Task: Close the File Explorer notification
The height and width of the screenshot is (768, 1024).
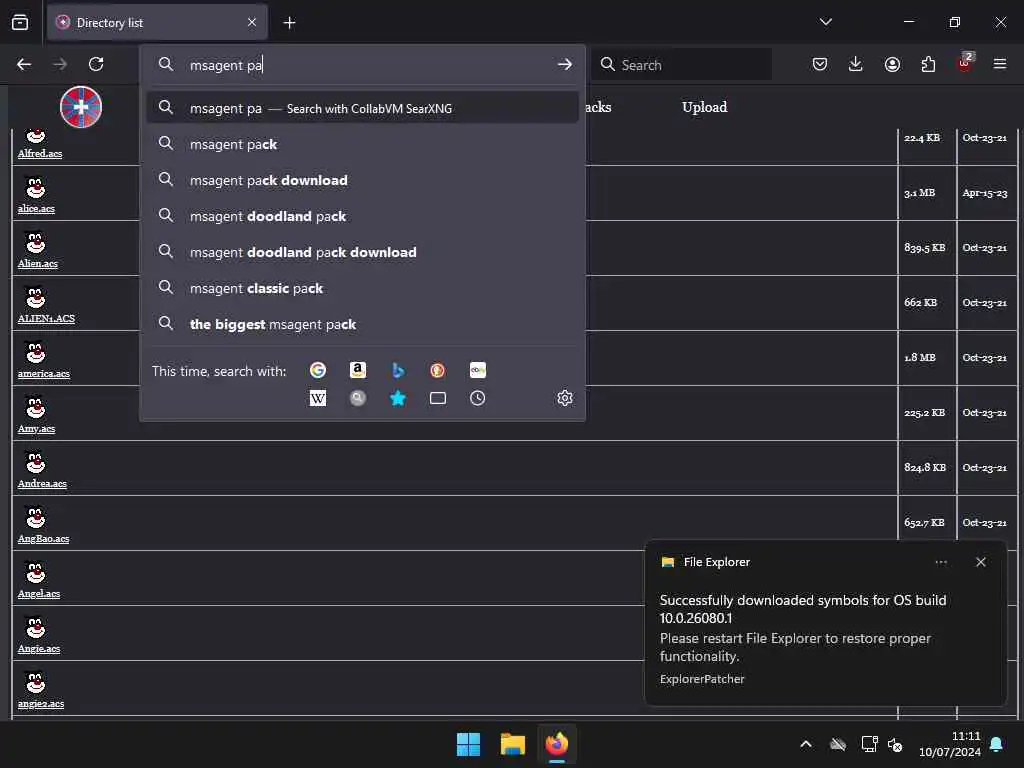Action: [980, 562]
